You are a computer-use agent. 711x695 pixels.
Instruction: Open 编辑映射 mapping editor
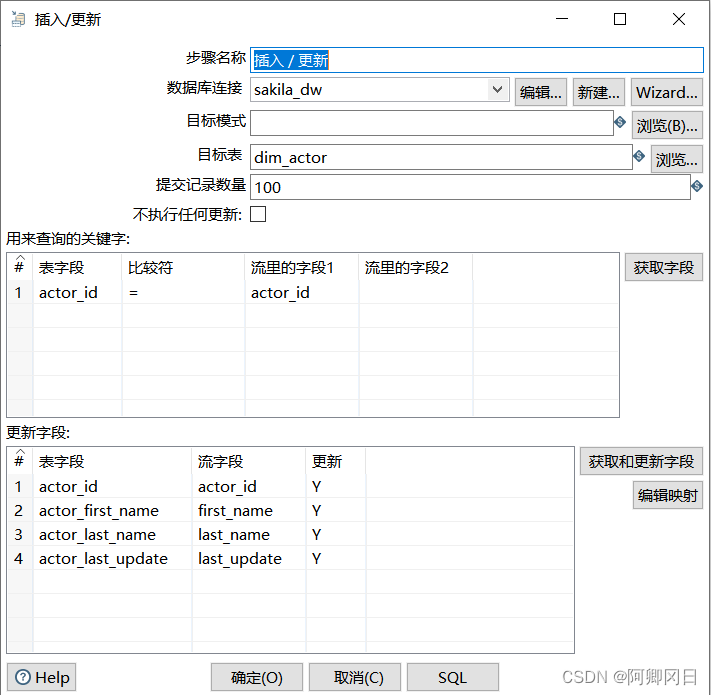pyautogui.click(x=667, y=495)
